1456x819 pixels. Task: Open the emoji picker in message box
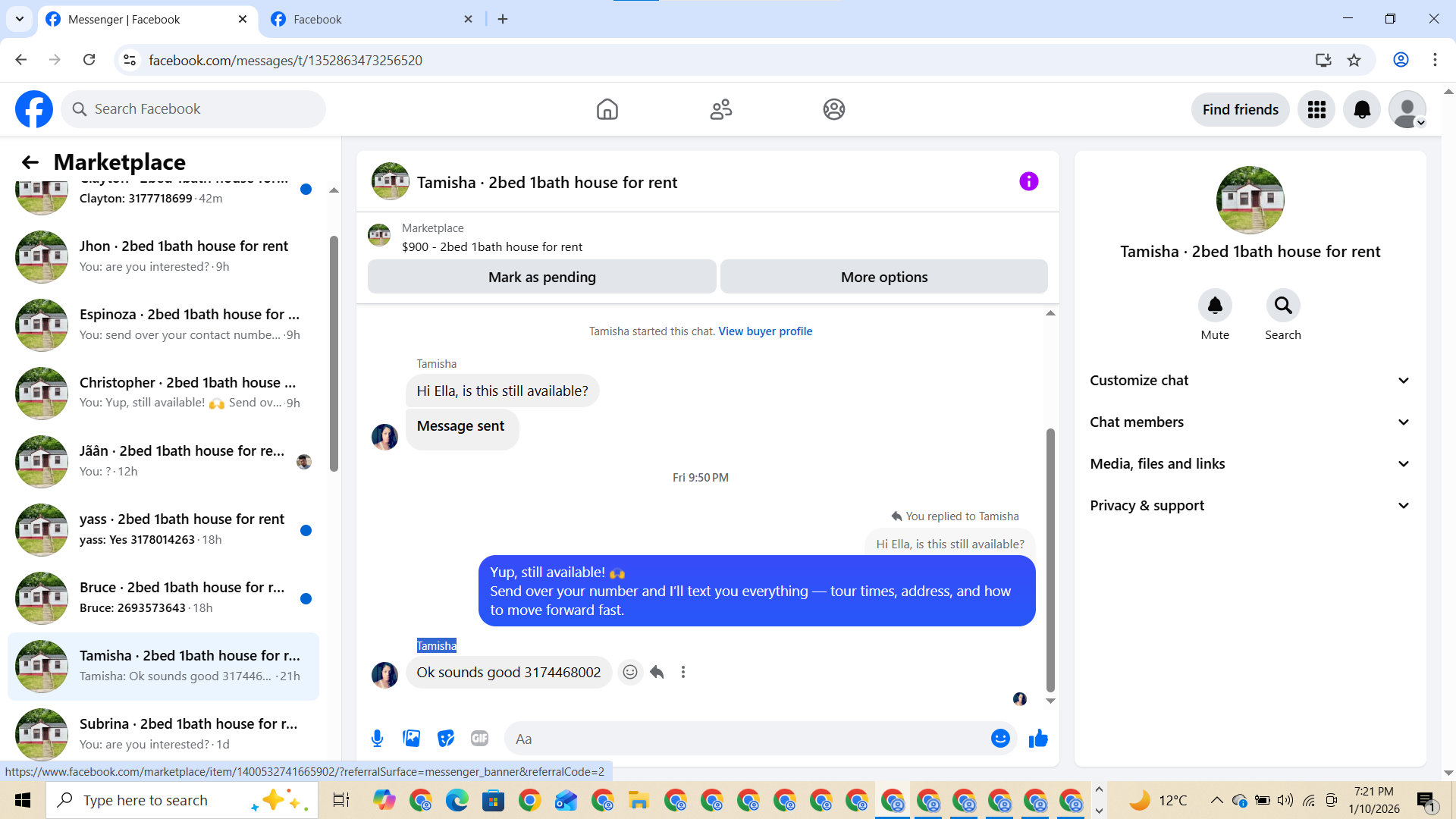point(1000,739)
